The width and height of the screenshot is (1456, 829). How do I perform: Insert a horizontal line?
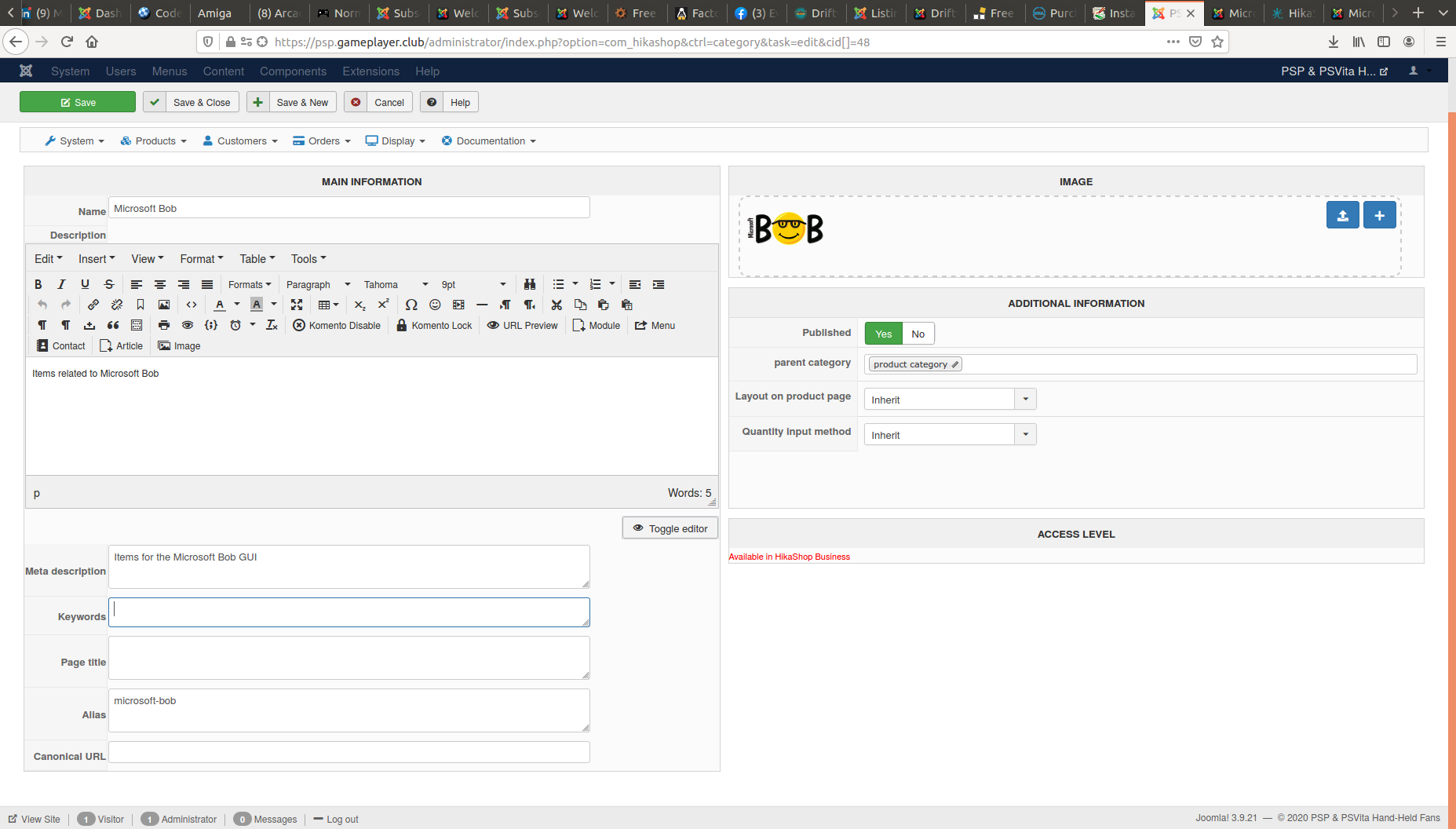[482, 305]
